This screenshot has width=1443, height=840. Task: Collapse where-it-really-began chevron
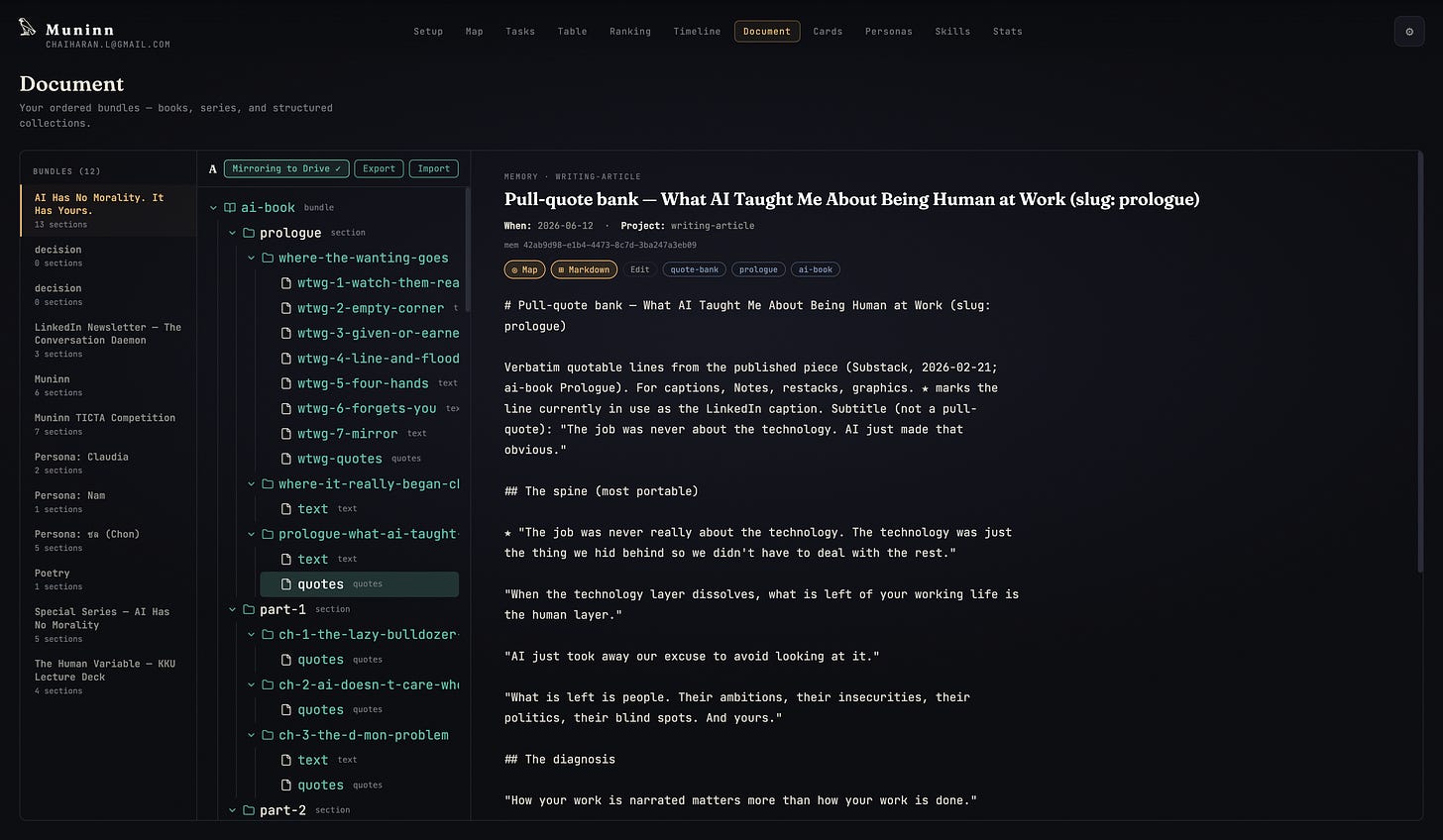point(251,483)
